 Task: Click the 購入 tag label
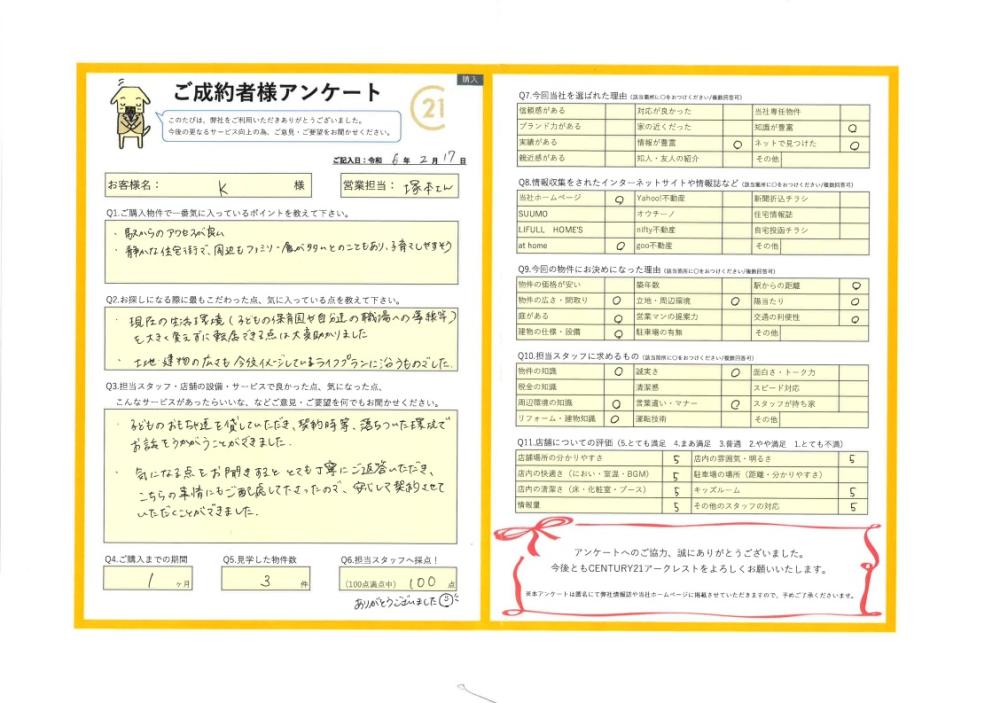click(470, 80)
